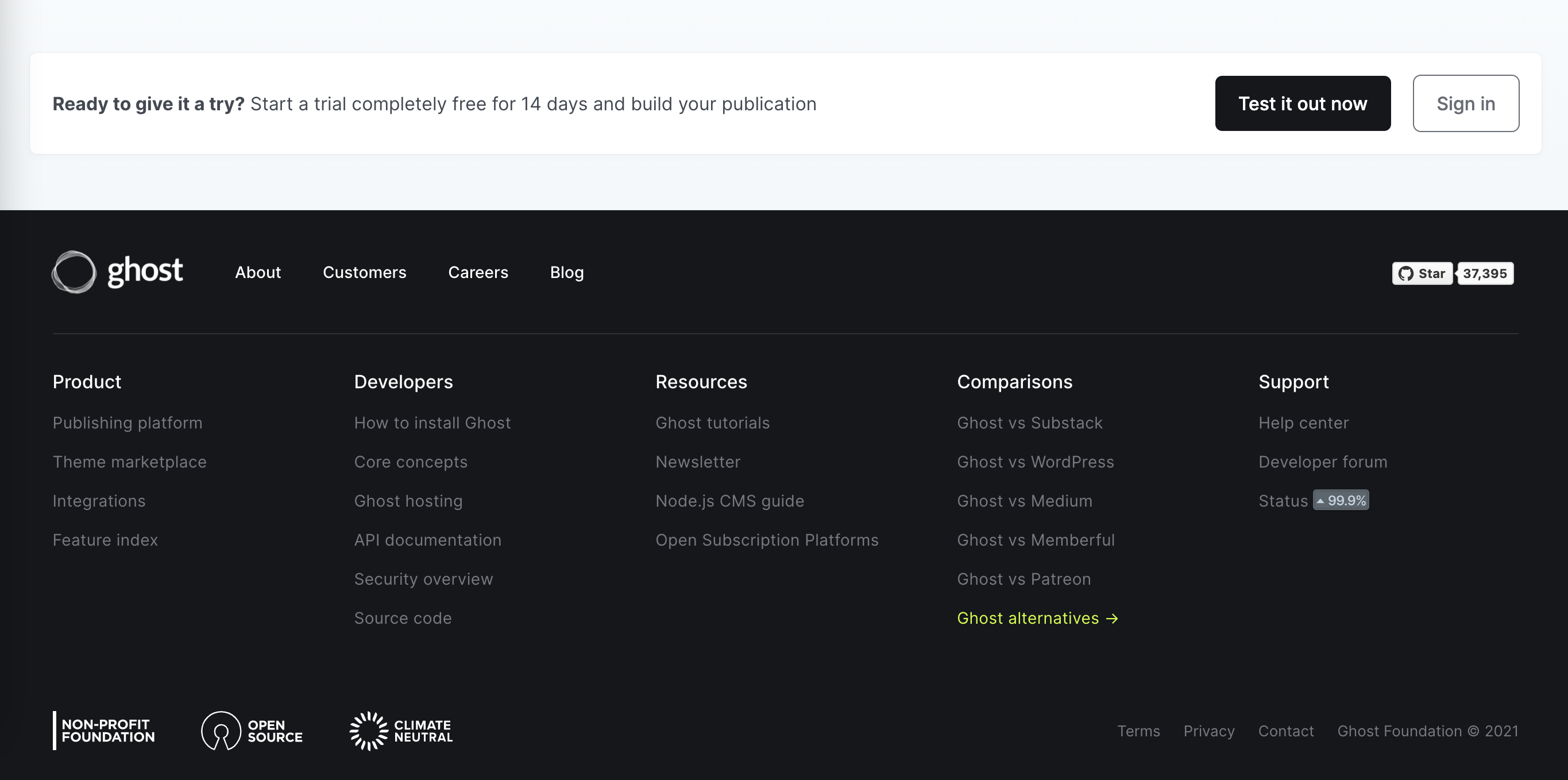
Task: Open the Node.js CMS guide link
Action: click(730, 501)
